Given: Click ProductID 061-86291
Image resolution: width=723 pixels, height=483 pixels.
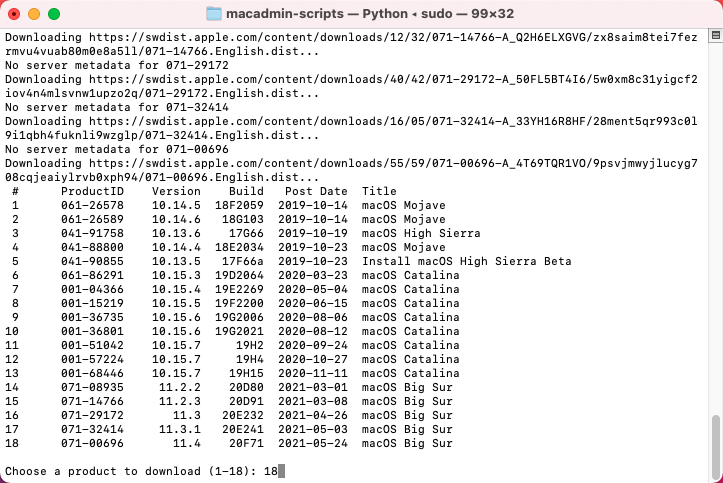Looking at the screenshot, I should pyautogui.click(x=92, y=275).
